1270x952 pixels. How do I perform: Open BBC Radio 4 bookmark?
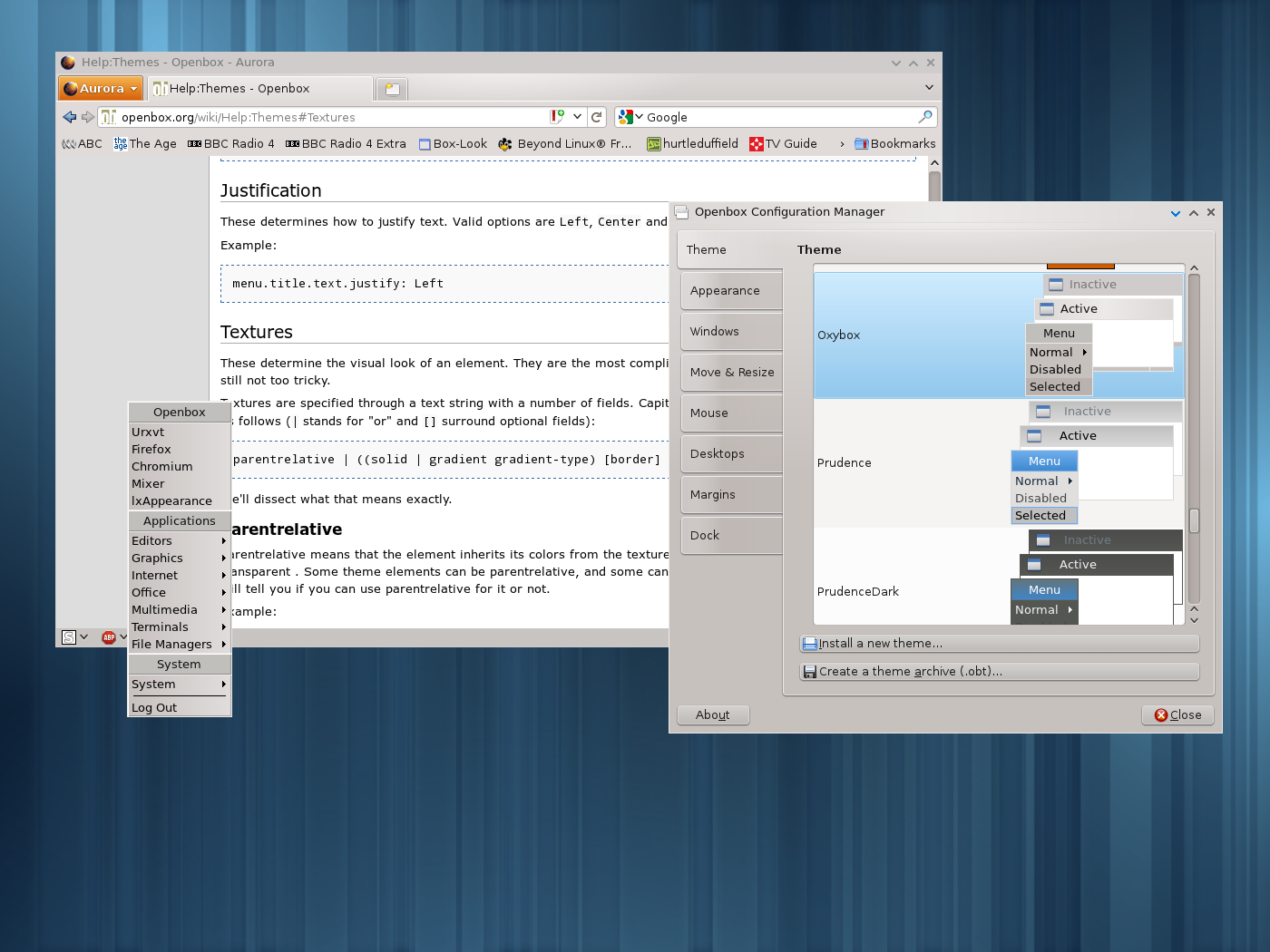click(x=230, y=144)
